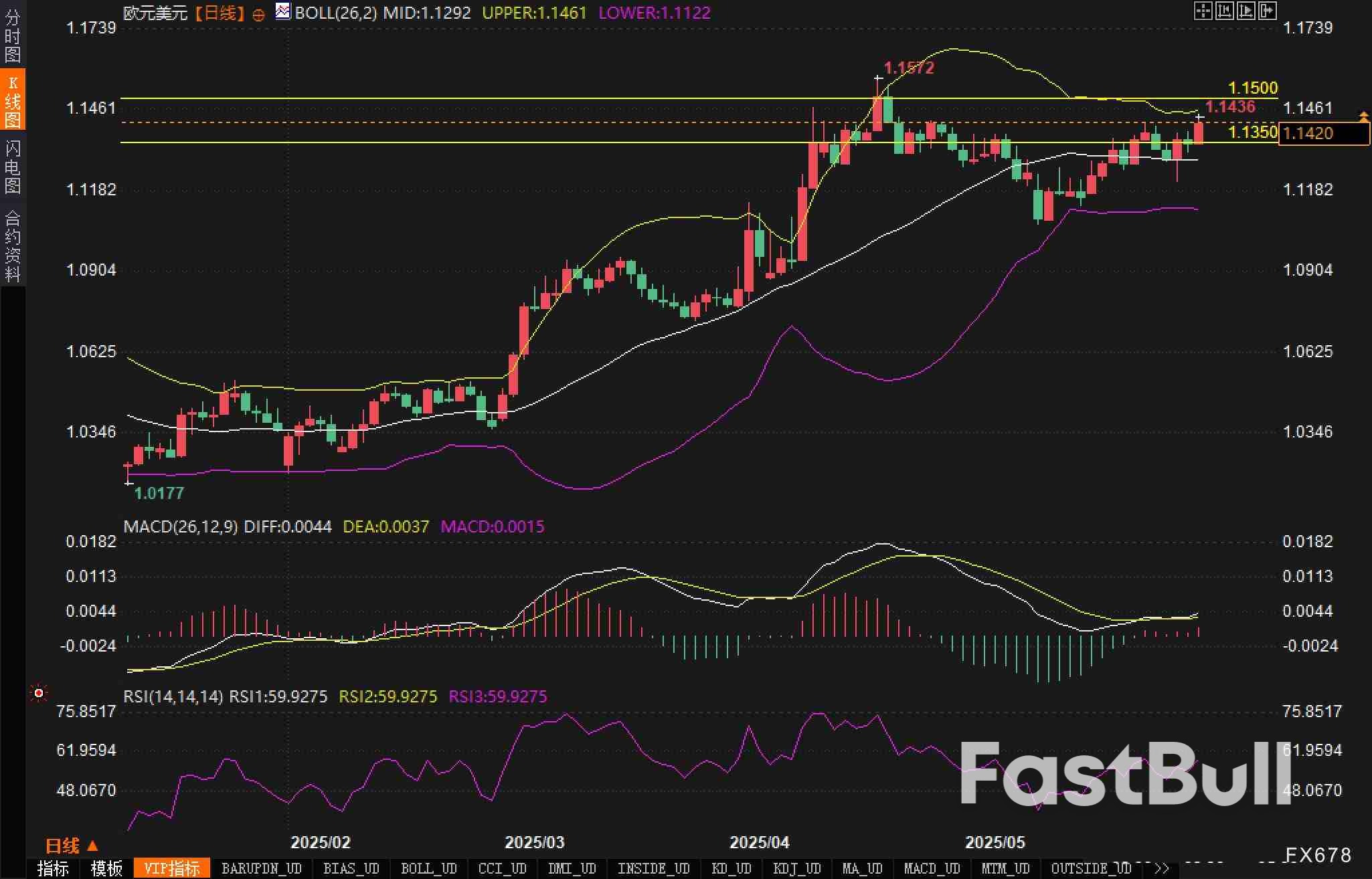Open 合约资料 contract info in sidebar
This screenshot has height=879, width=1372.
point(12,246)
